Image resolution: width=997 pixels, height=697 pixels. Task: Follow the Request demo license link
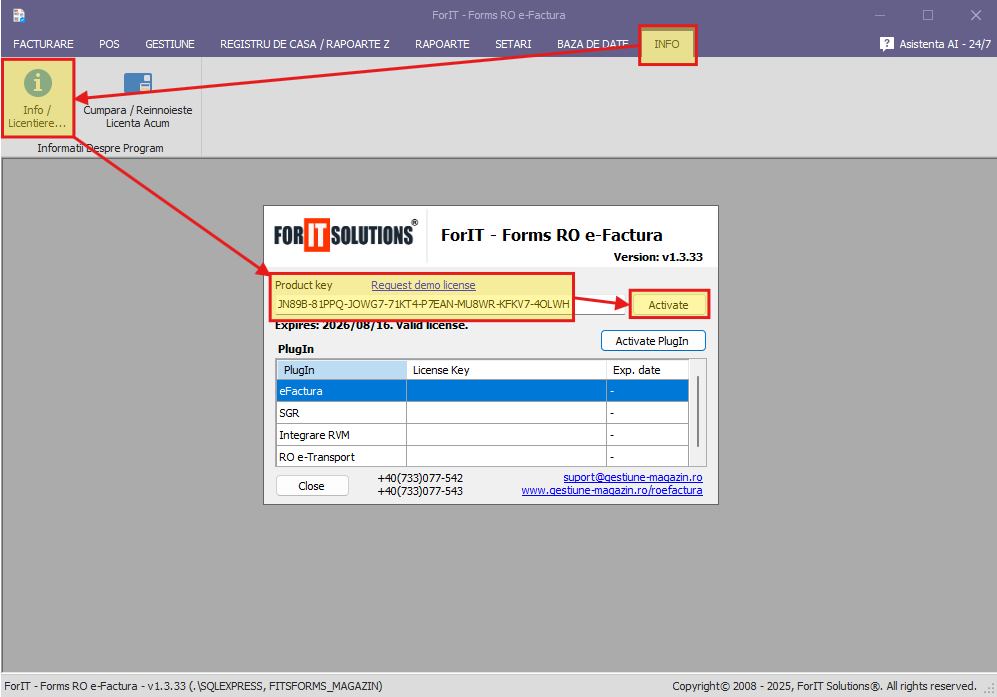tap(423, 285)
